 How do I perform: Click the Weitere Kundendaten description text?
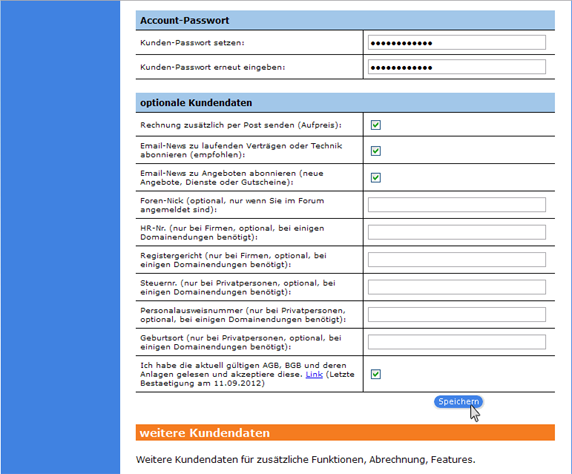(306, 459)
